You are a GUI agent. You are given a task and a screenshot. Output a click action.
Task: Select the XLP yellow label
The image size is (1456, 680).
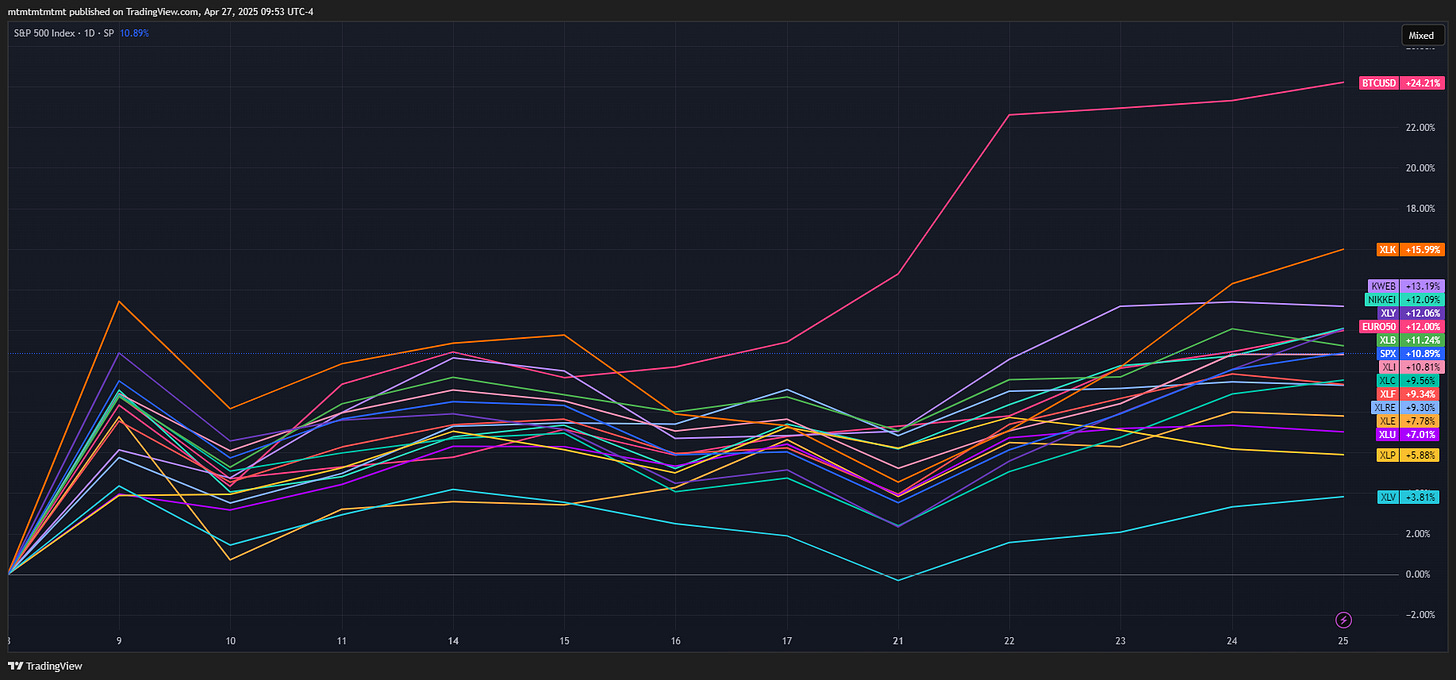(1387, 455)
